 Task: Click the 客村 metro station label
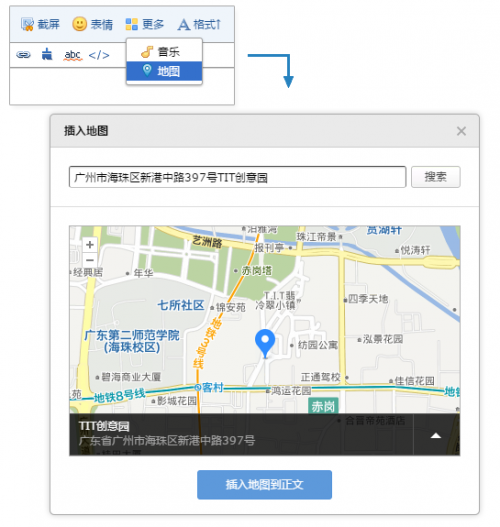tap(212, 388)
